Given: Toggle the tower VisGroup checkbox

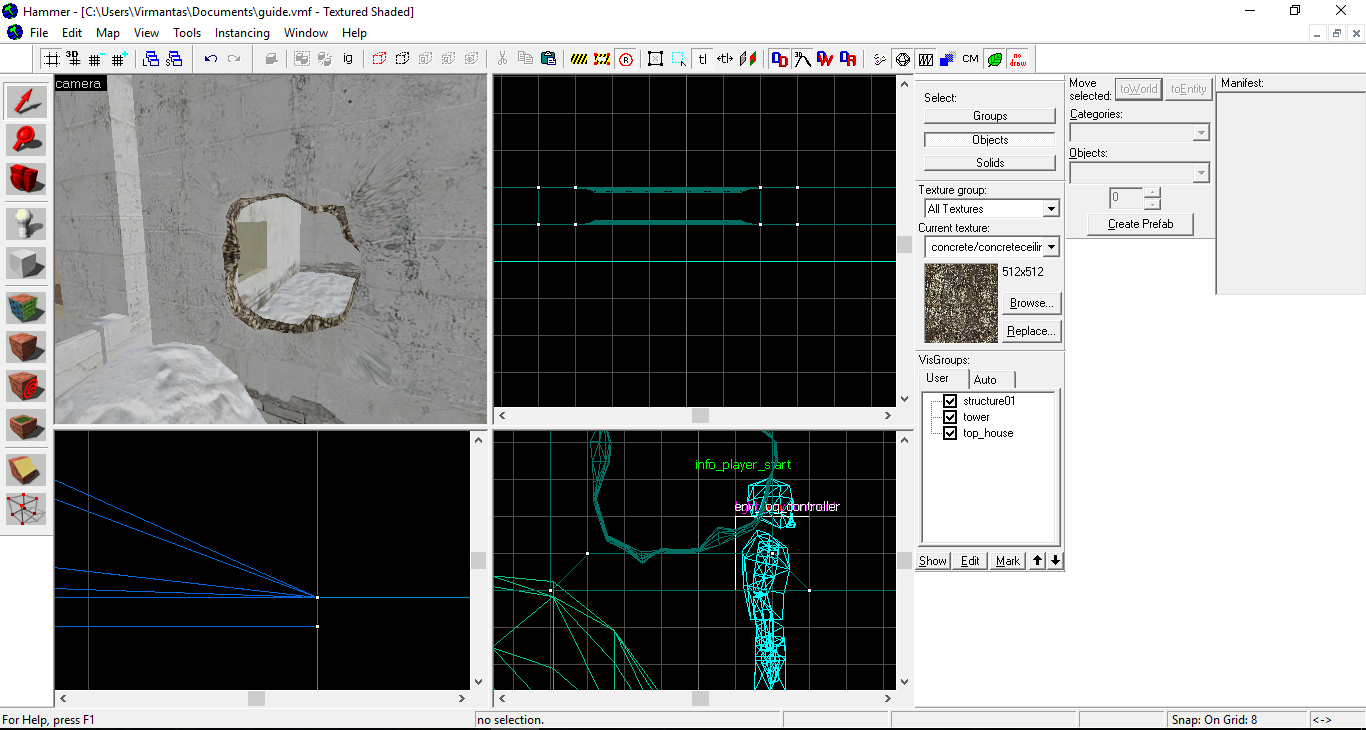Looking at the screenshot, I should coord(950,417).
